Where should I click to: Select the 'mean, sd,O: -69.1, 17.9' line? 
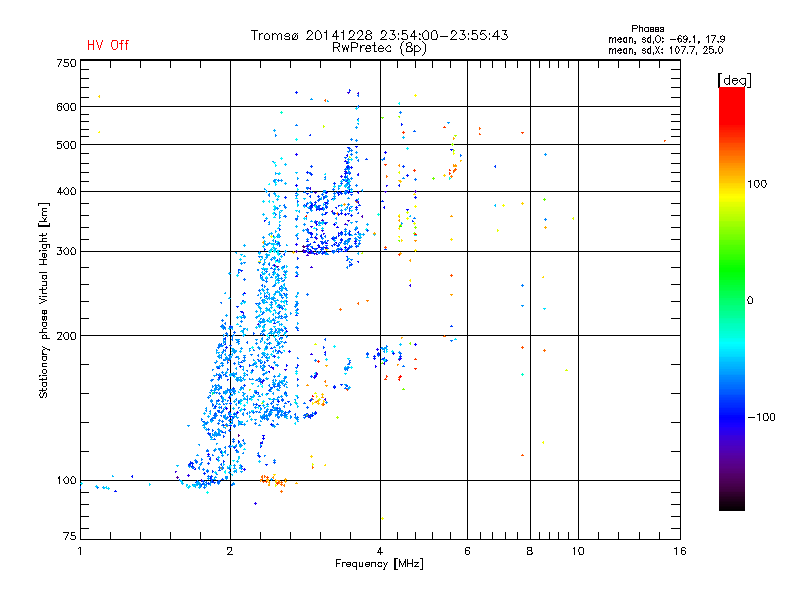click(x=666, y=39)
